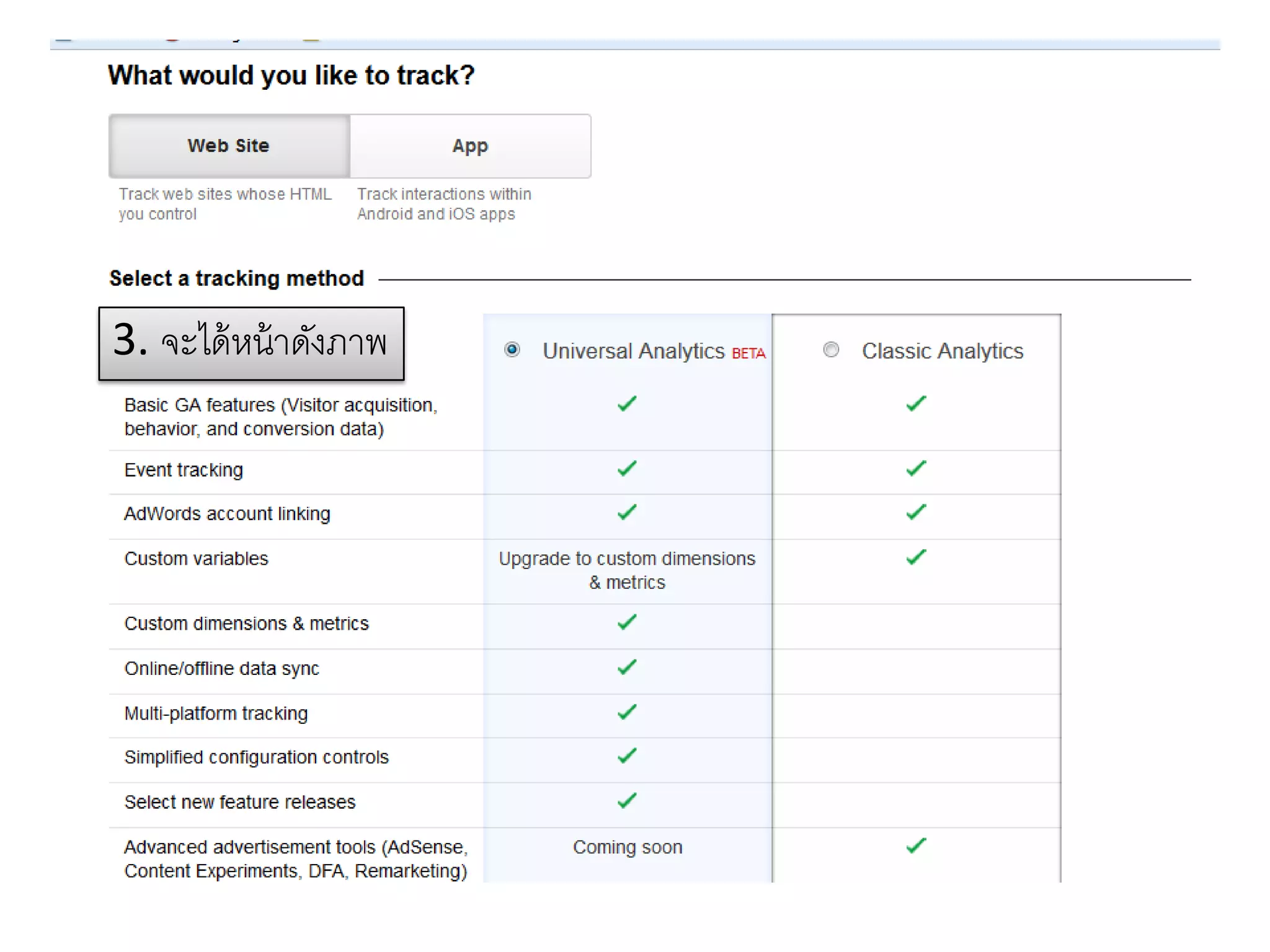This screenshot has width=1270, height=952.
Task: Click the Universal Analytics label text
Action: [633, 351]
